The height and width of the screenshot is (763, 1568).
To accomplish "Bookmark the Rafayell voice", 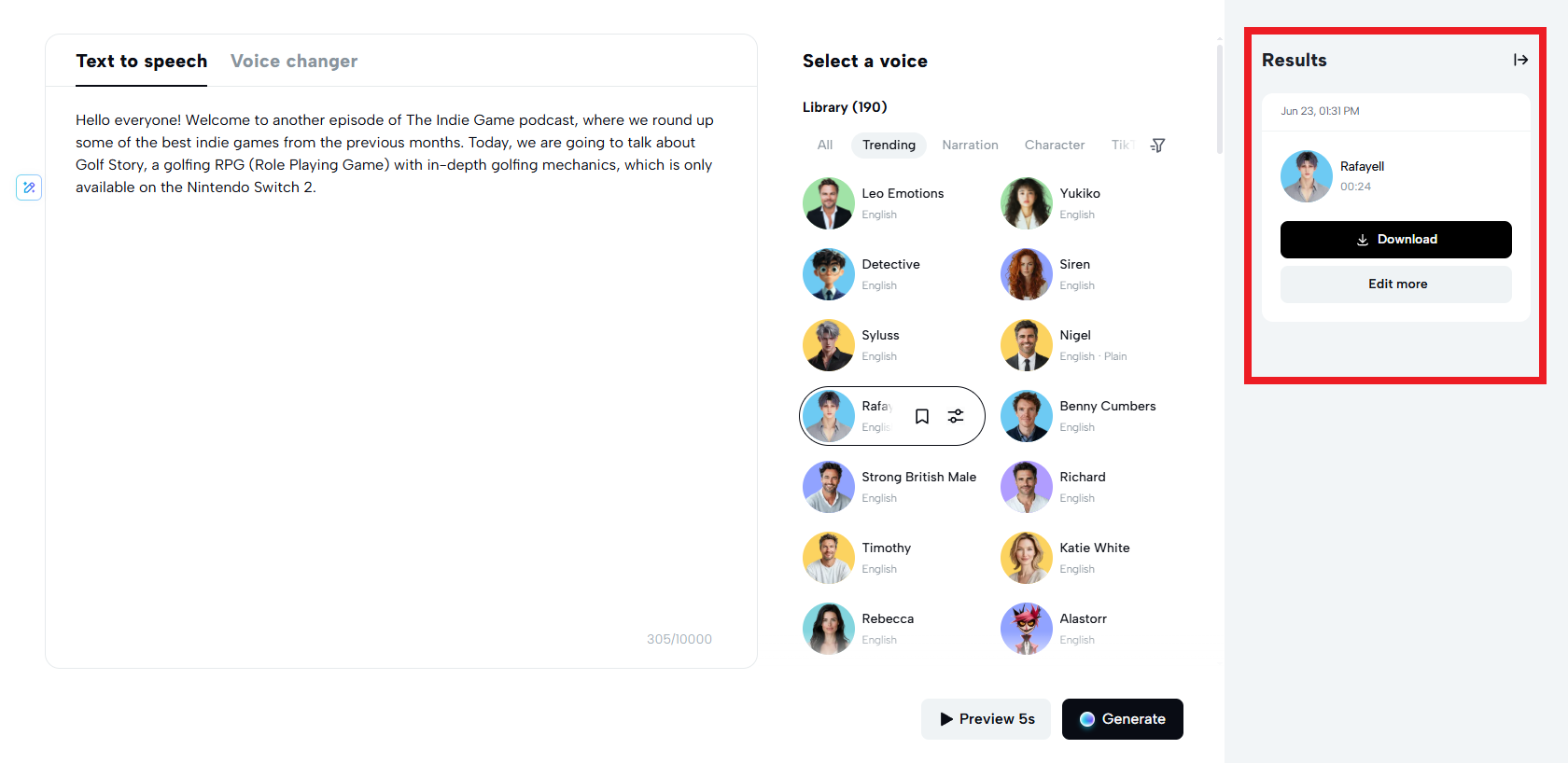I will point(922,416).
